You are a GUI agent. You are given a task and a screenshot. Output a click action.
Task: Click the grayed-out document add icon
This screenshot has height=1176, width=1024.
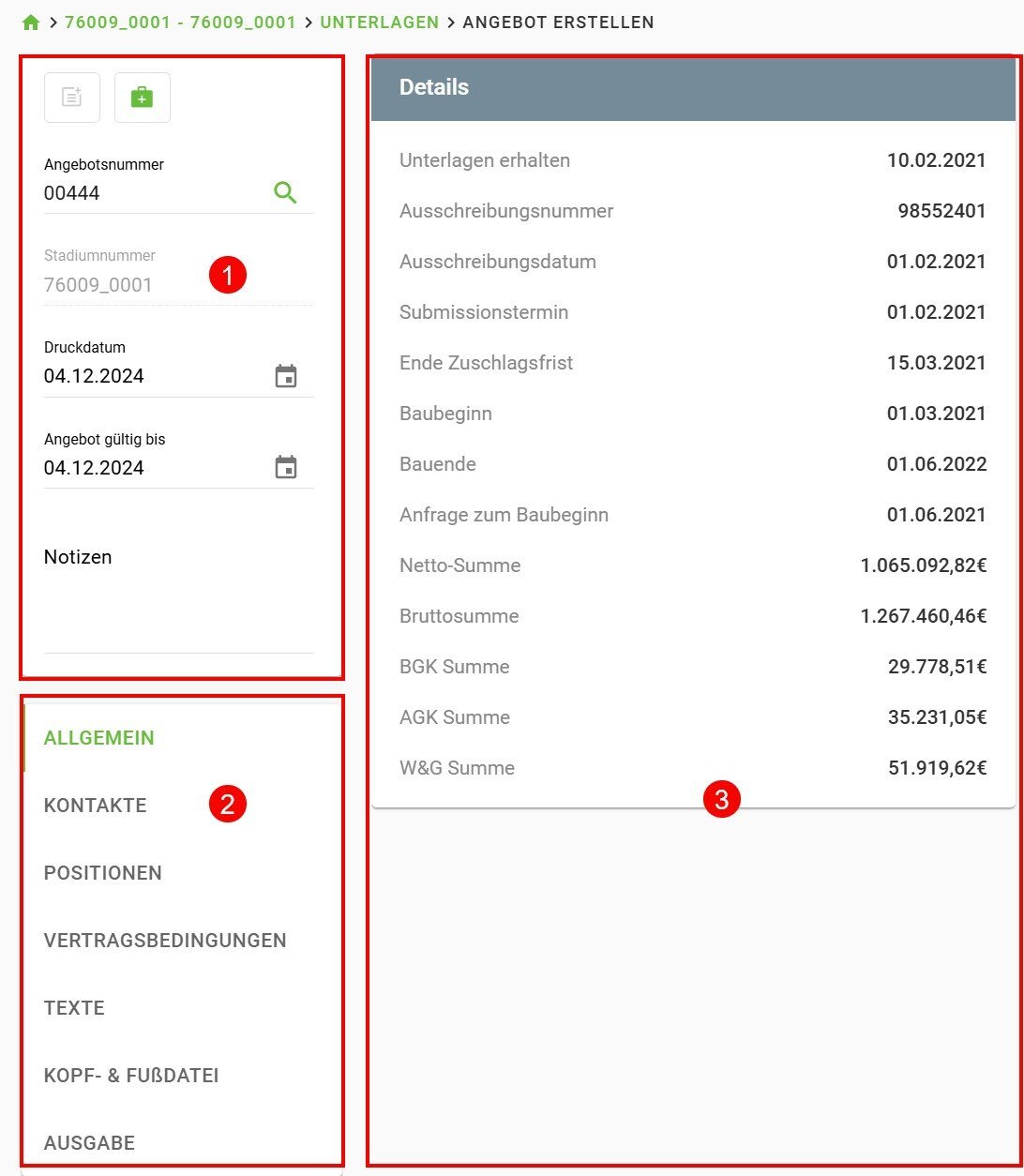point(72,98)
